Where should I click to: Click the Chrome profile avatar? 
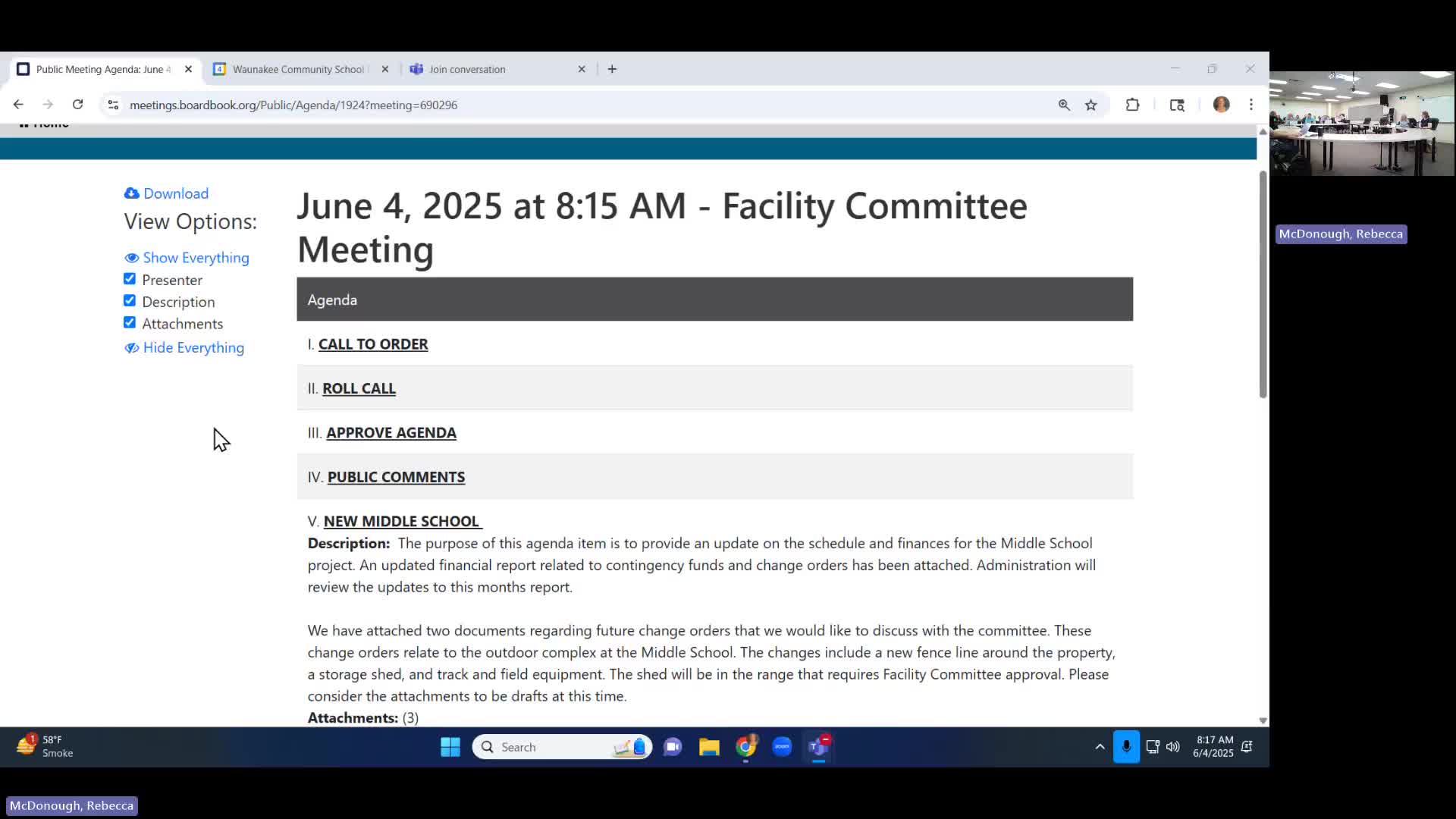click(x=1221, y=105)
